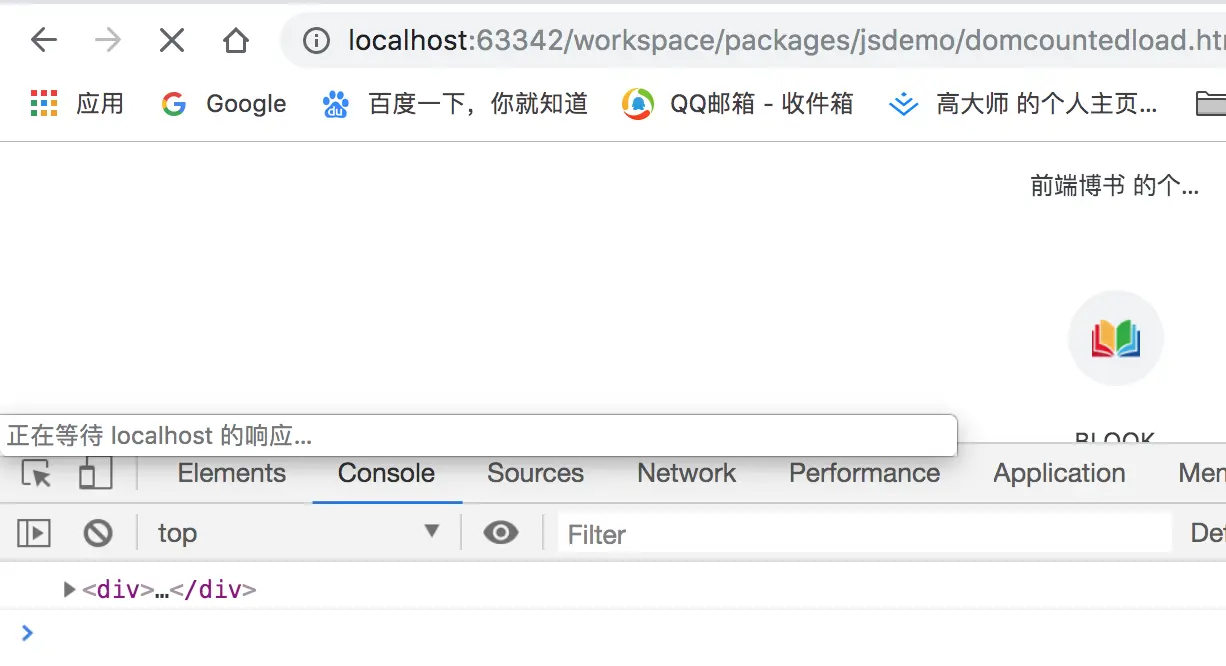Activate the inspect element picker icon

tap(36, 474)
